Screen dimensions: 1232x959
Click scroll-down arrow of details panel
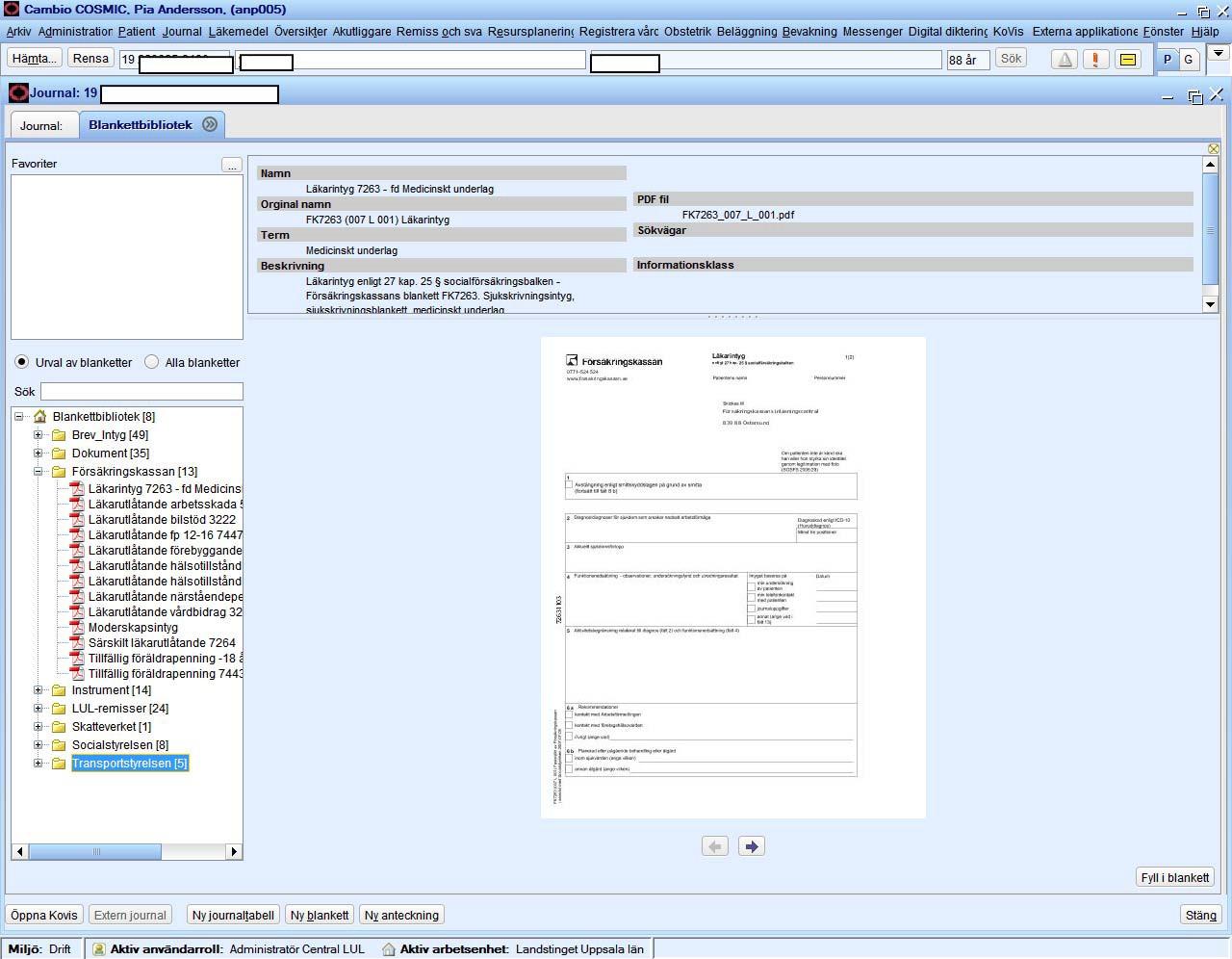[1211, 304]
